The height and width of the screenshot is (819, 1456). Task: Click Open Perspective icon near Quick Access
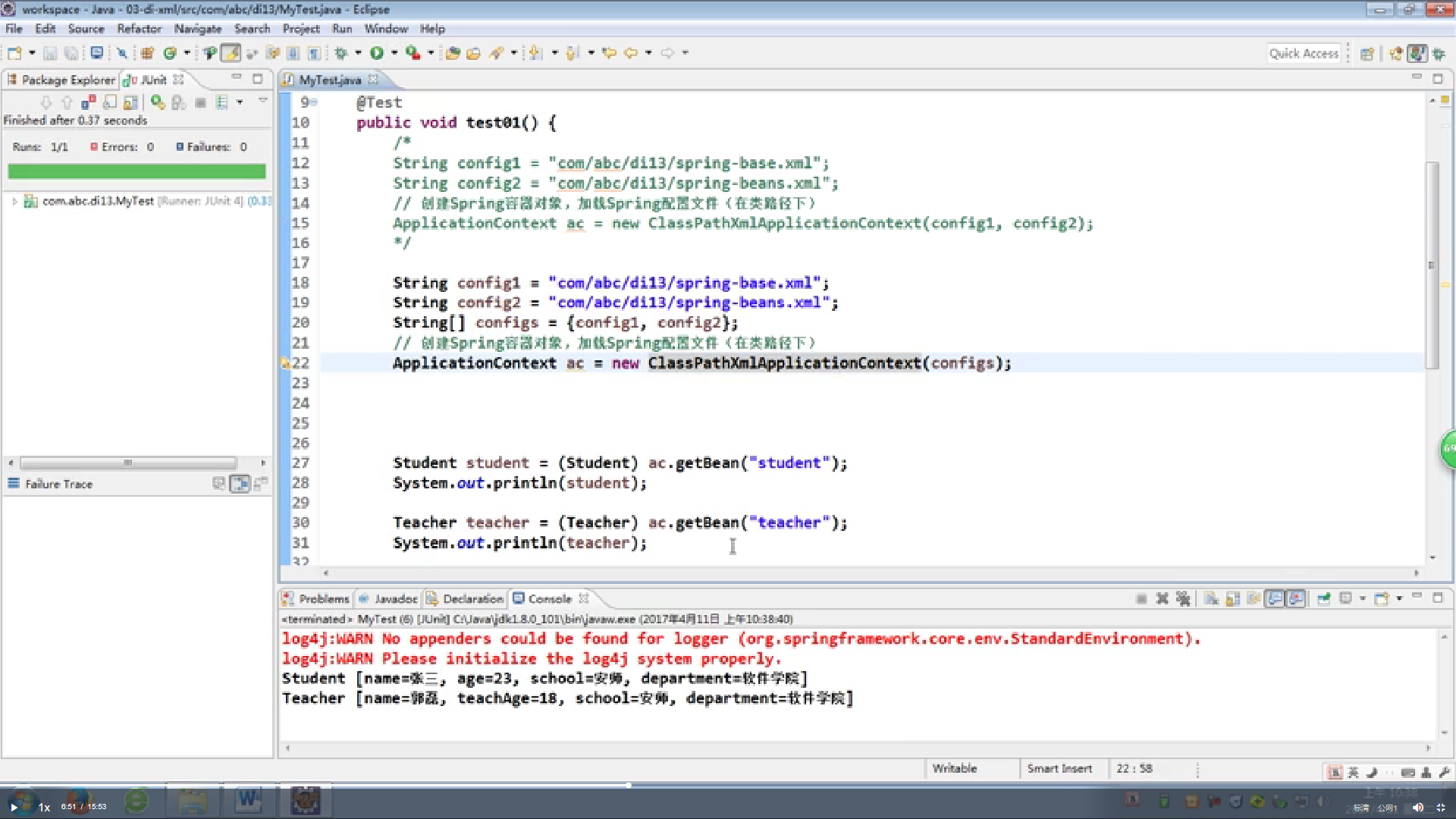point(1367,54)
